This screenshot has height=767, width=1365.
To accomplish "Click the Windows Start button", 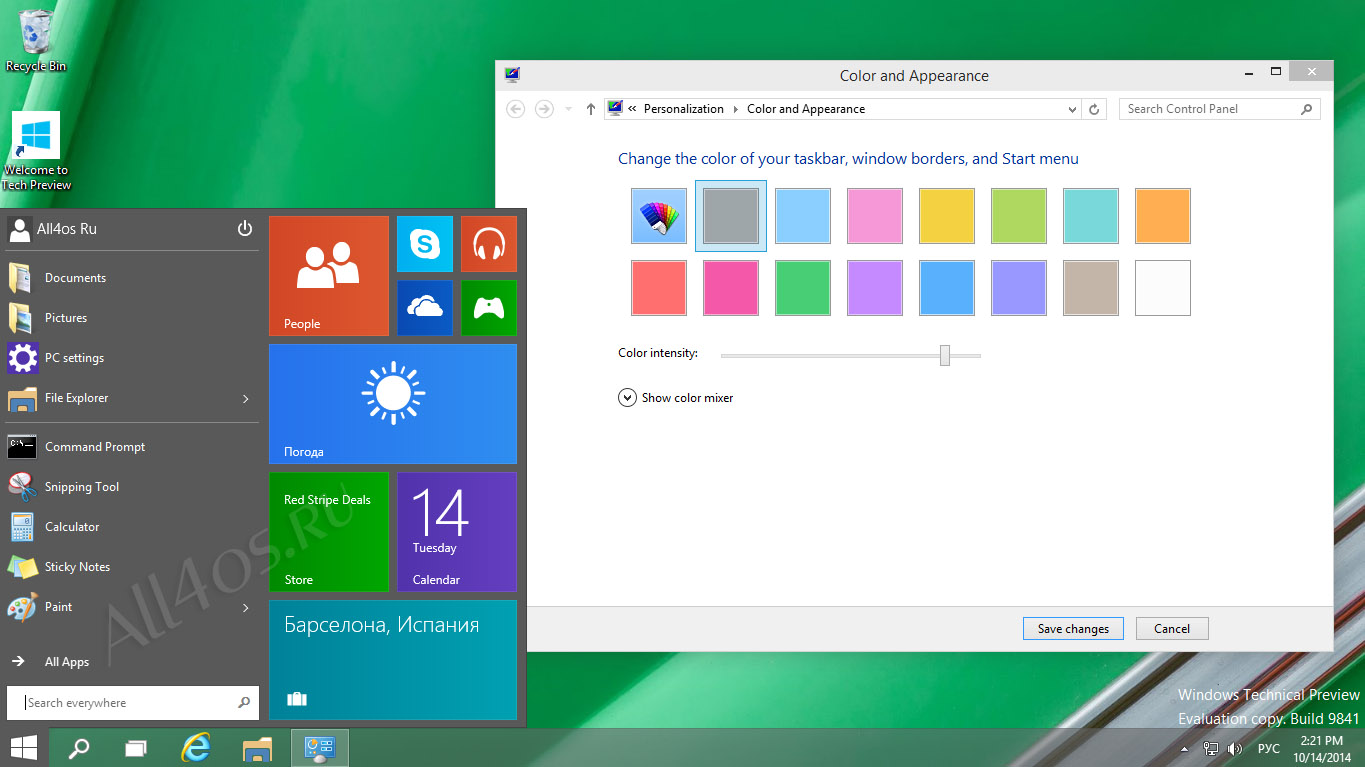I will pyautogui.click(x=24, y=748).
